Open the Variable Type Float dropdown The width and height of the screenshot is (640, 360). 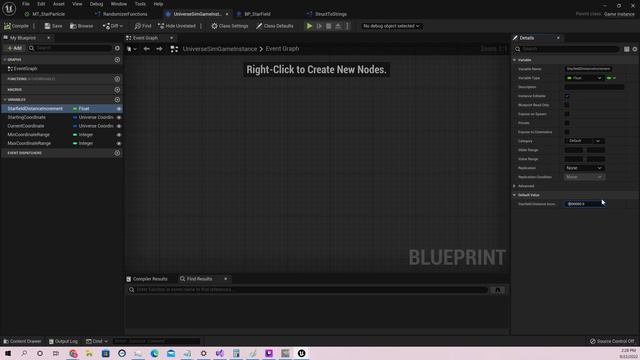pos(584,78)
